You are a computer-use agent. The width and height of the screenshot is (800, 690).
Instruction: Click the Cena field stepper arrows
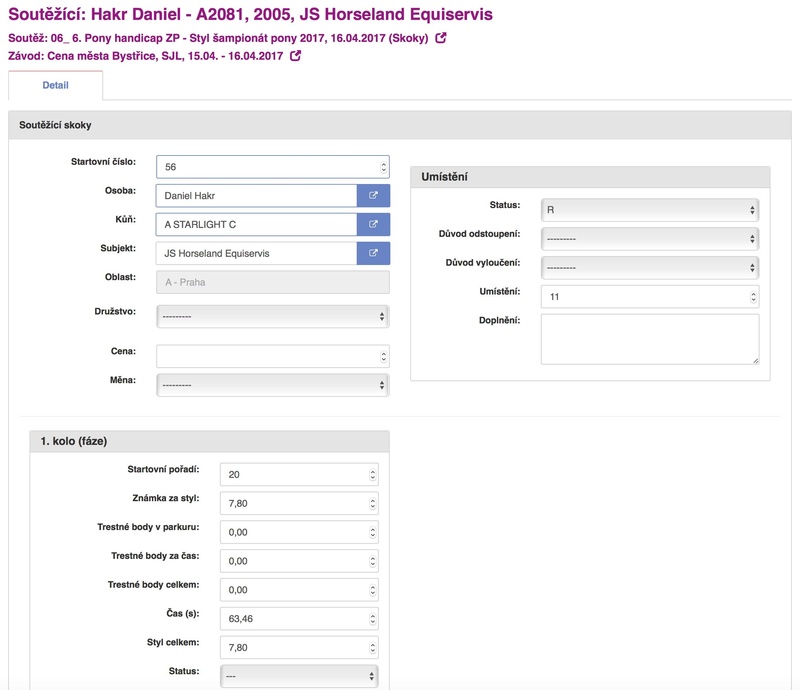pos(383,356)
